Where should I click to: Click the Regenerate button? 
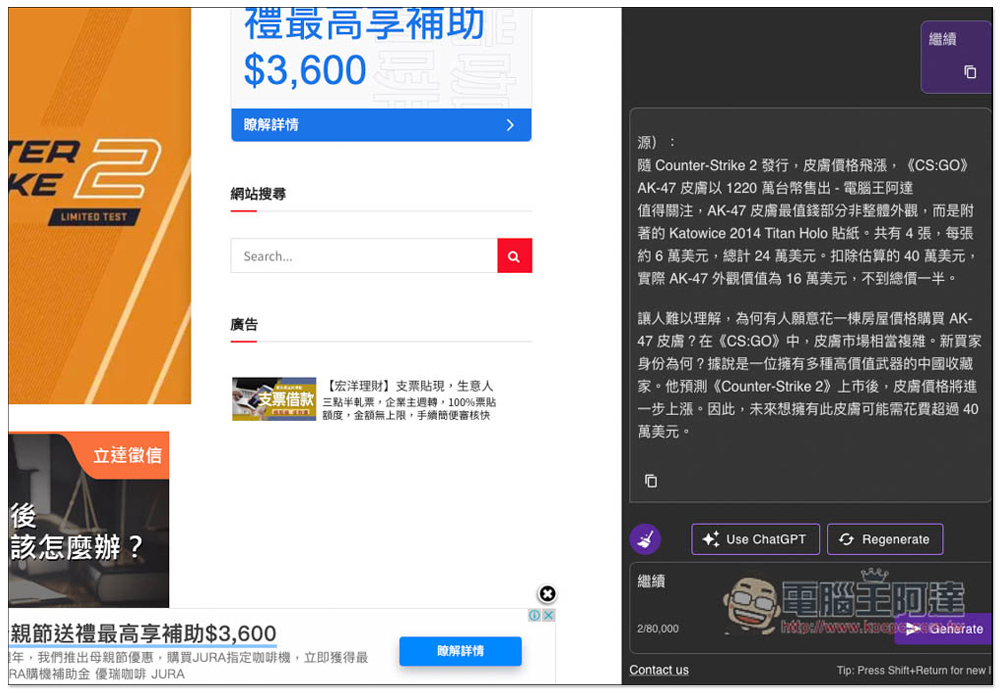885,539
